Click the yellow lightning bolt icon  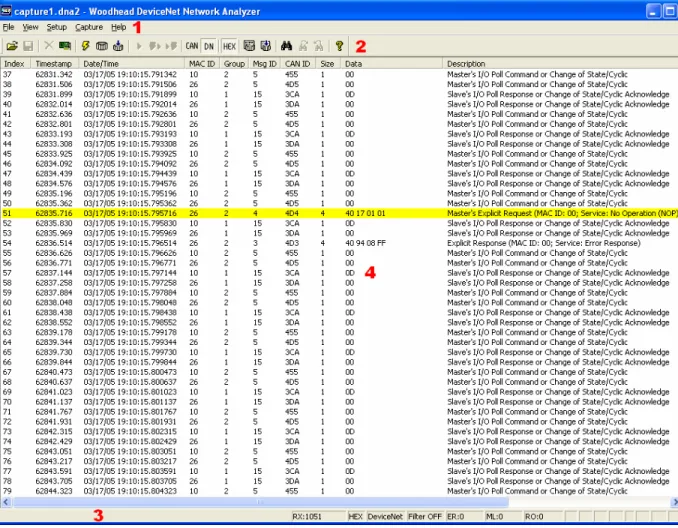coord(86,46)
